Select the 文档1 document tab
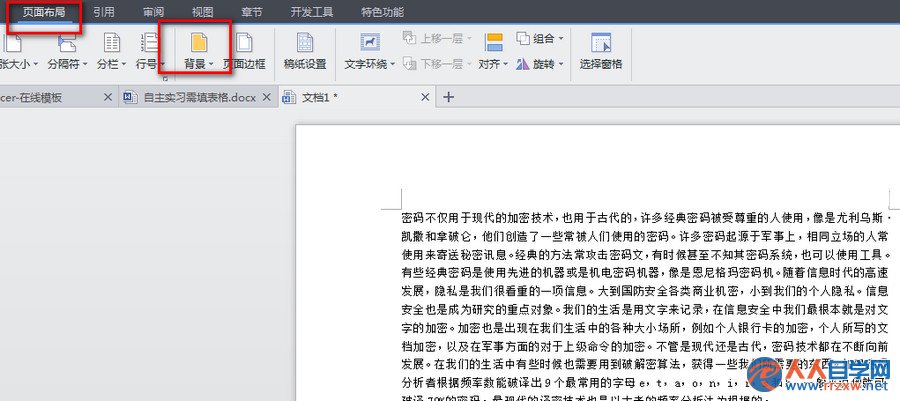900x401 pixels. click(356, 98)
